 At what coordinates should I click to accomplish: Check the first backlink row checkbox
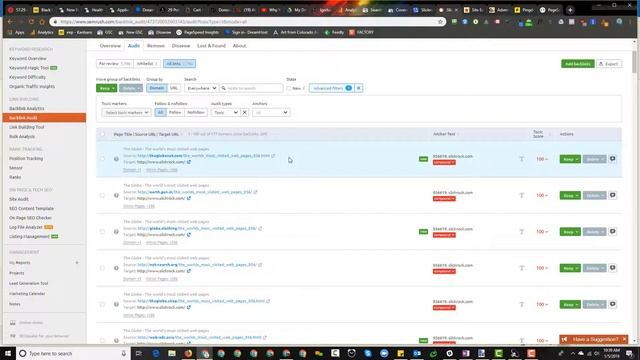102,159
